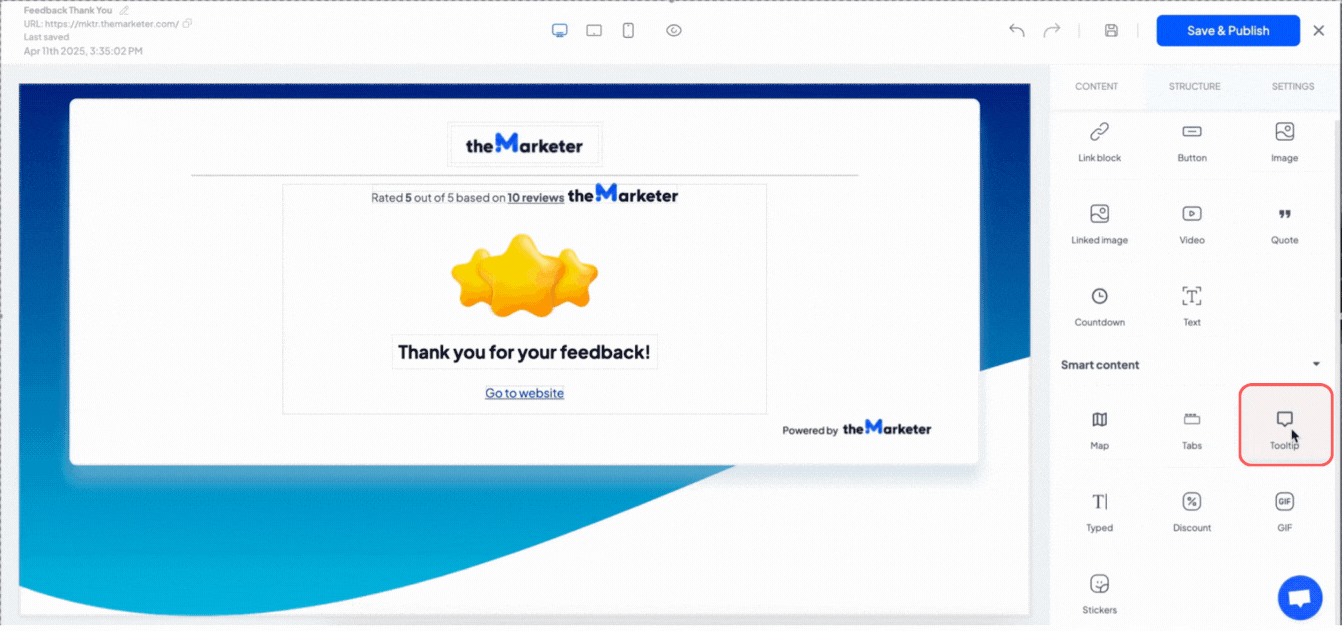Switch to mobile phone view
Screen dimensions: 1342x631
click(x=628, y=30)
